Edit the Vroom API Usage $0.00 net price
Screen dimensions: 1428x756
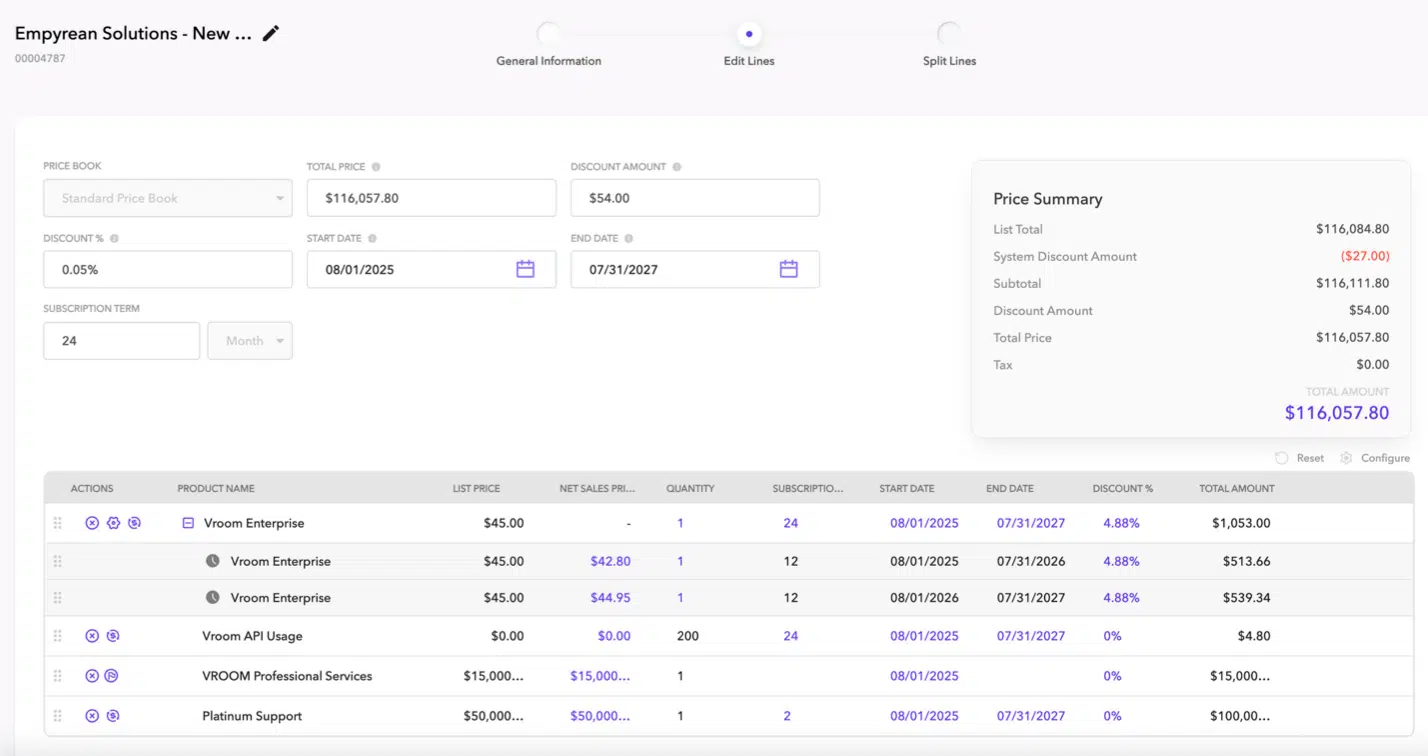pyautogui.click(x=614, y=636)
